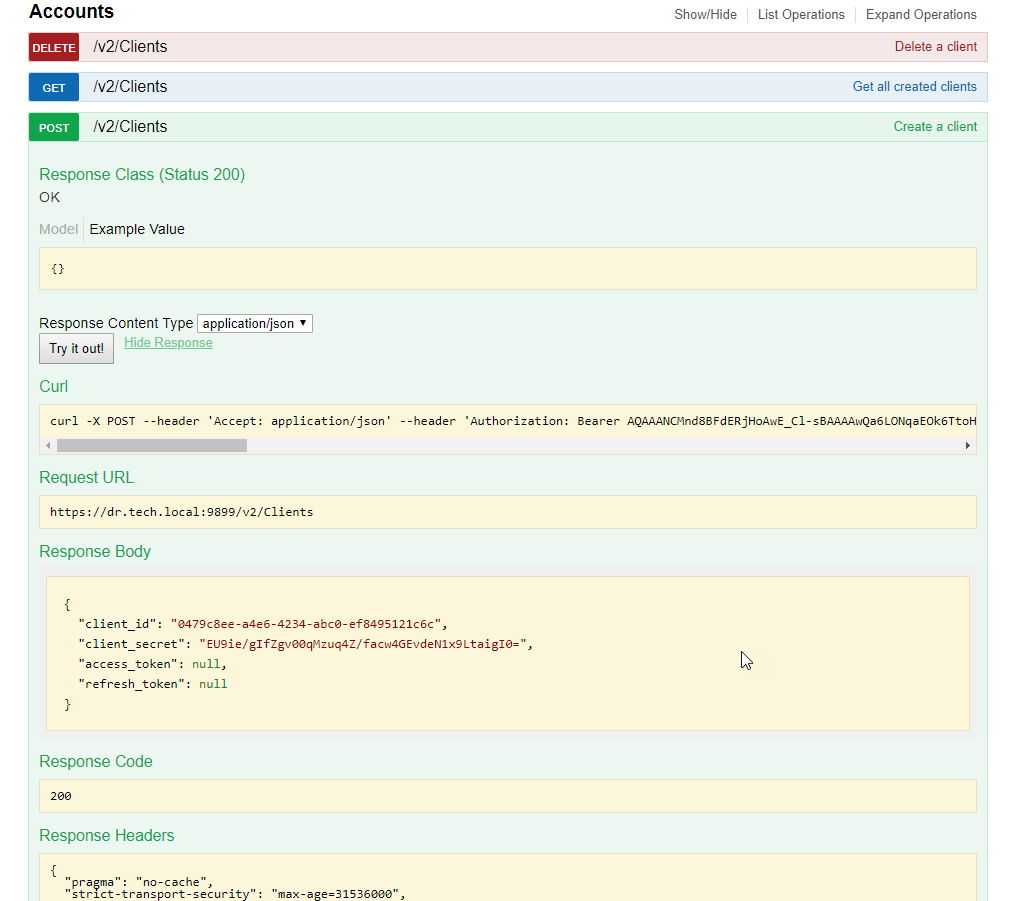Open the Response Content Type dropdown
Screen dimensions: 1015x901
coord(254,324)
